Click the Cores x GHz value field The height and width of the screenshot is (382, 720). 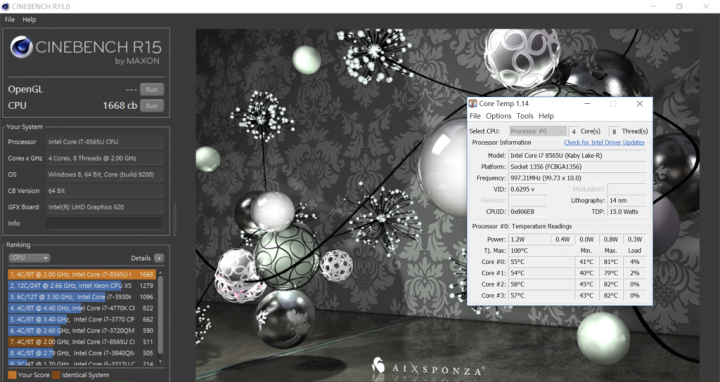(x=105, y=158)
